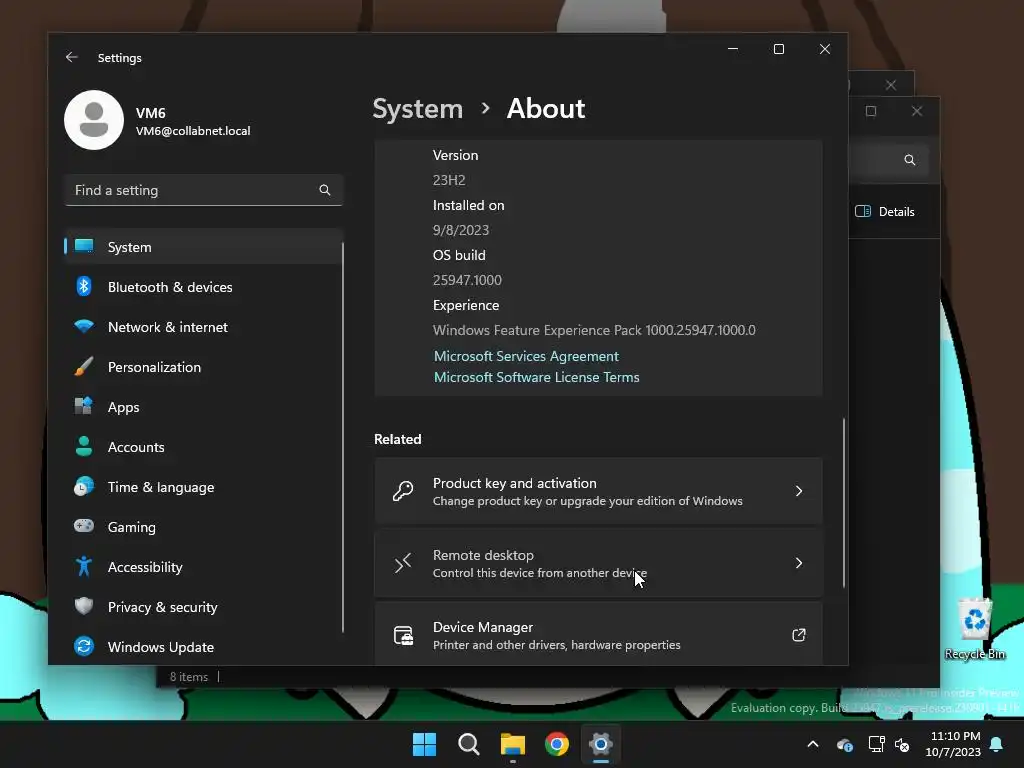Click OS build value 25947.1000

(x=467, y=280)
